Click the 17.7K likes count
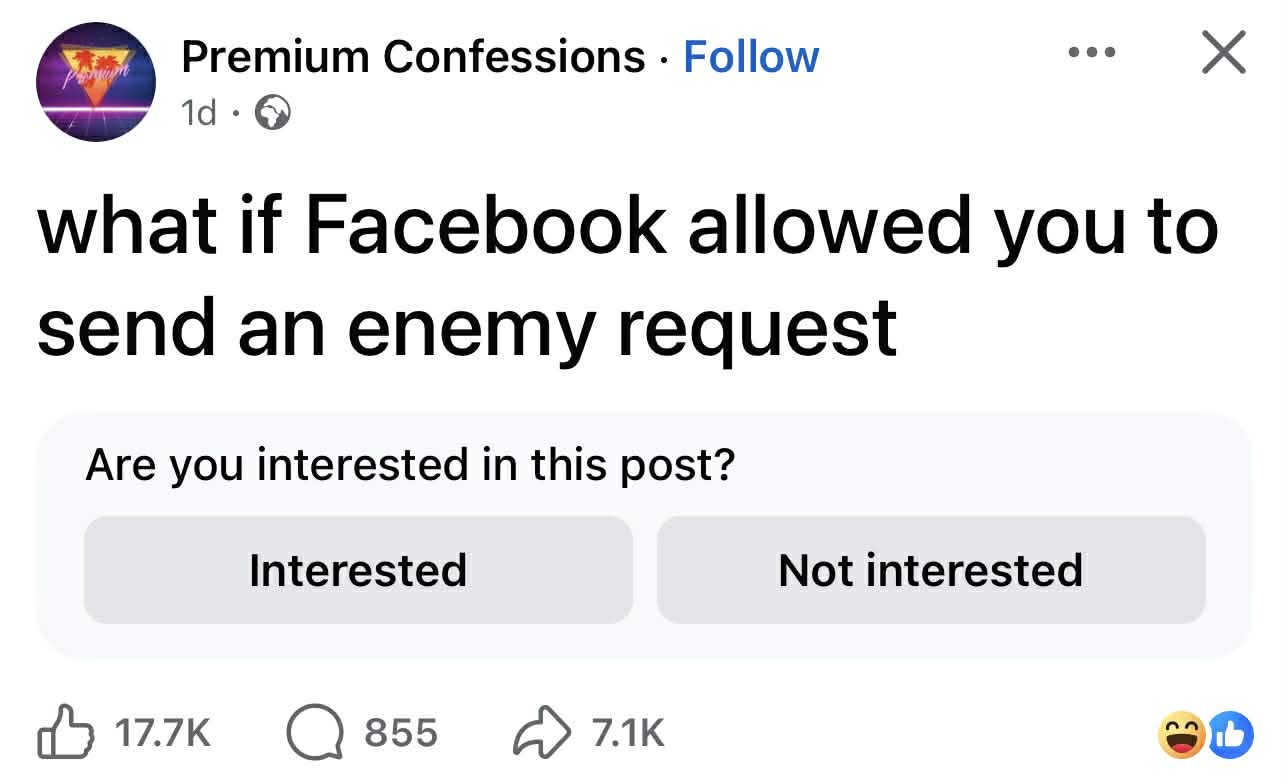The height and width of the screenshot is (784, 1287). coord(163,734)
